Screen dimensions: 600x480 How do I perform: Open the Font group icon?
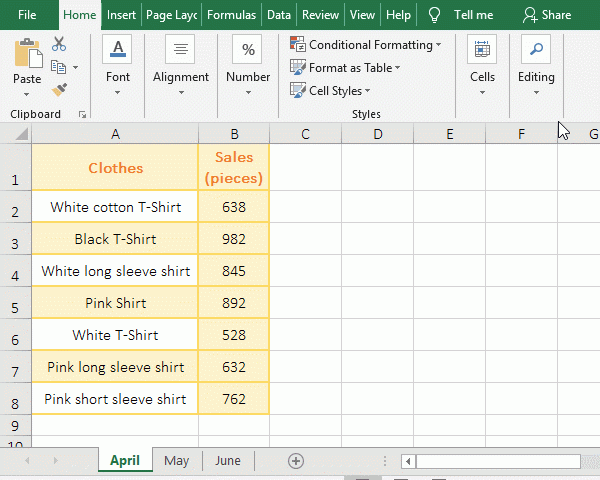(x=117, y=49)
